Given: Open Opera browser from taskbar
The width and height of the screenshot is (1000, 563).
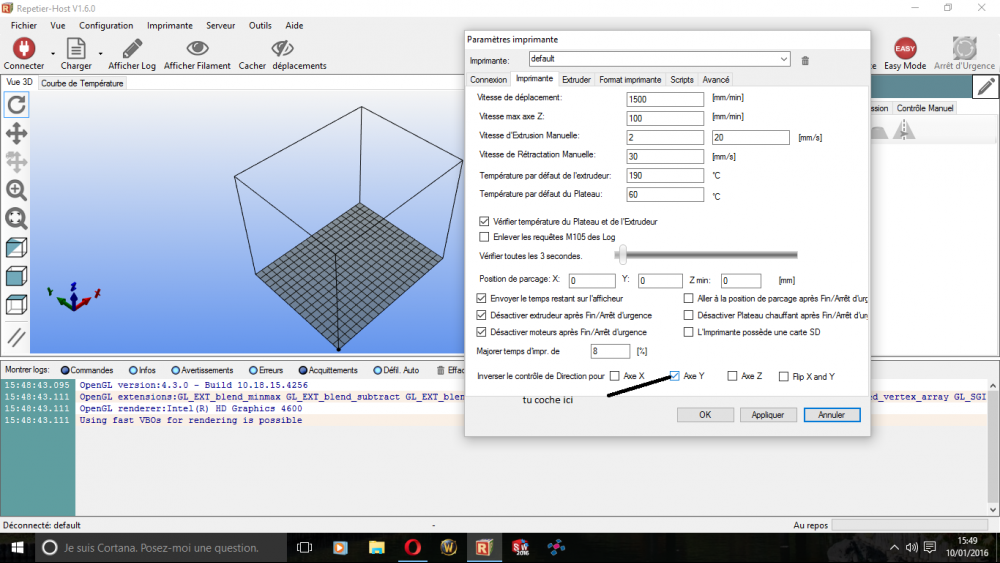Looking at the screenshot, I should click(x=413, y=548).
